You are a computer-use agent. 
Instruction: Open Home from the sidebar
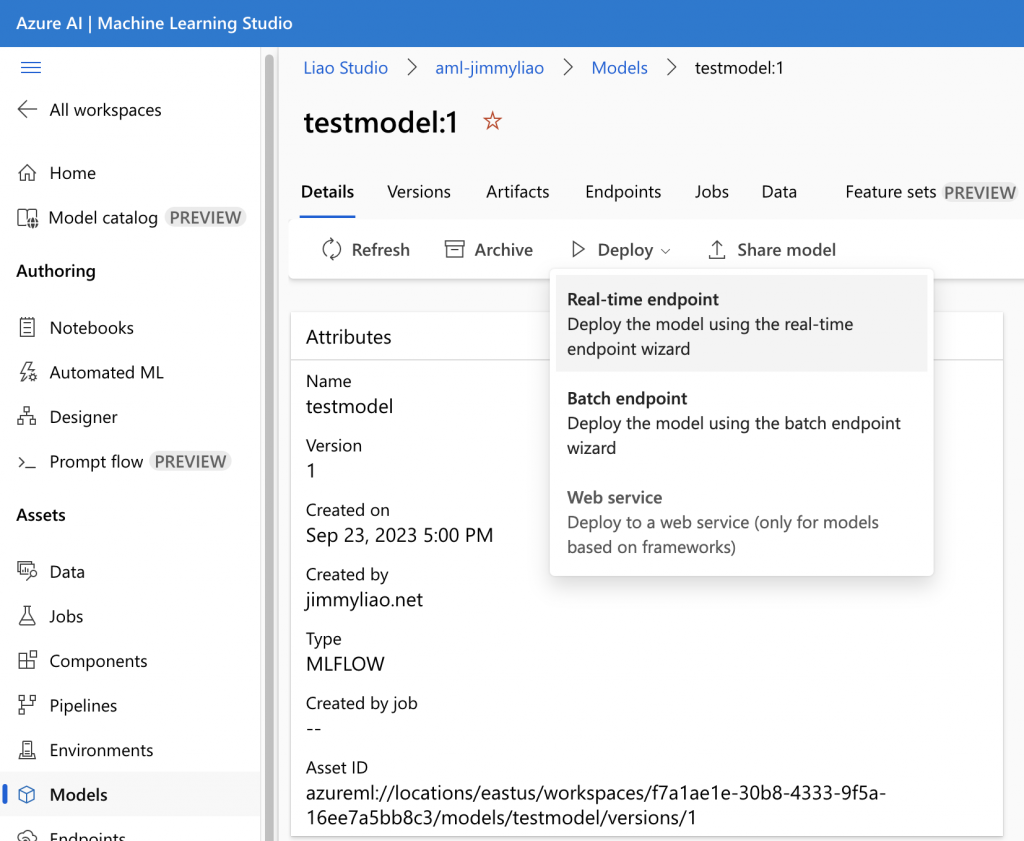(72, 173)
